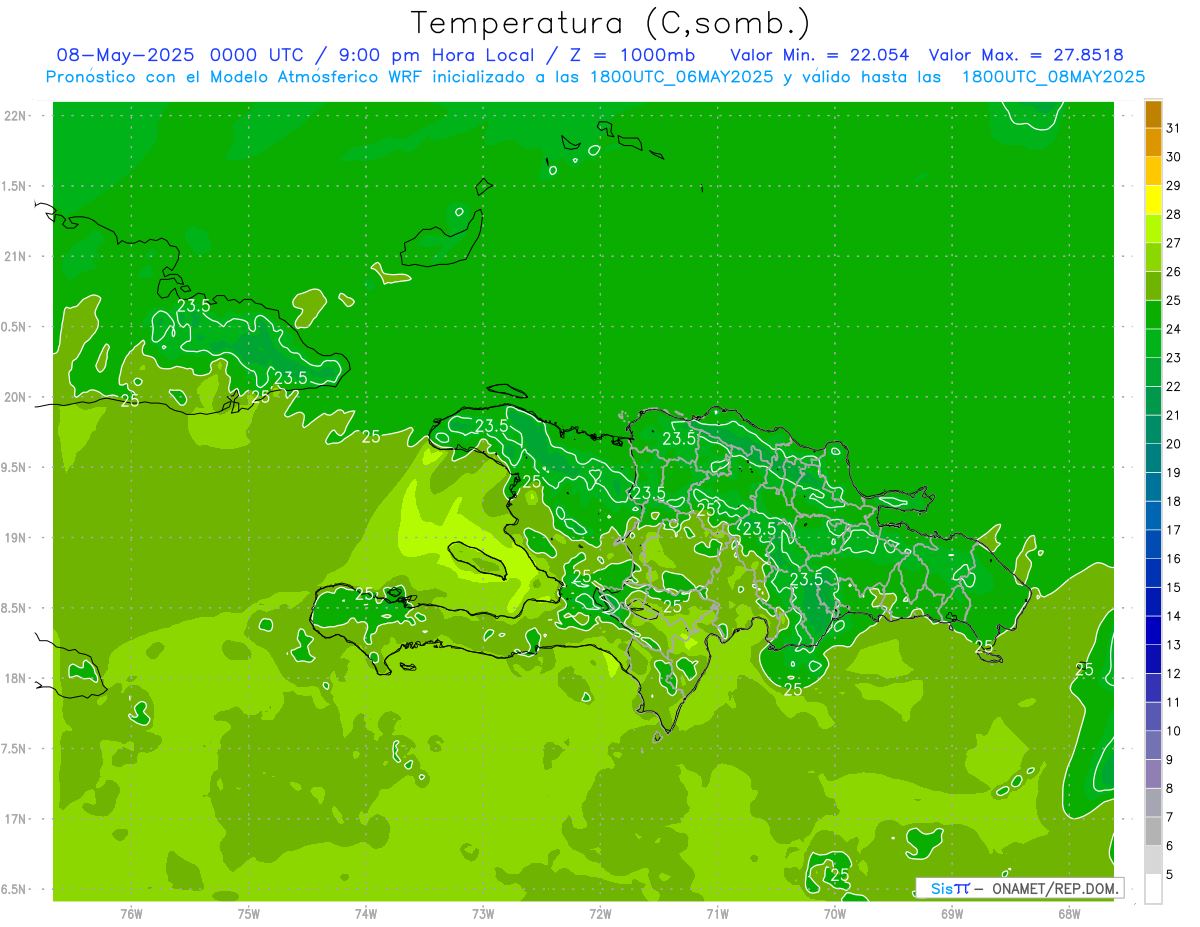Click the "25" contour label near 68W

[1084, 669]
